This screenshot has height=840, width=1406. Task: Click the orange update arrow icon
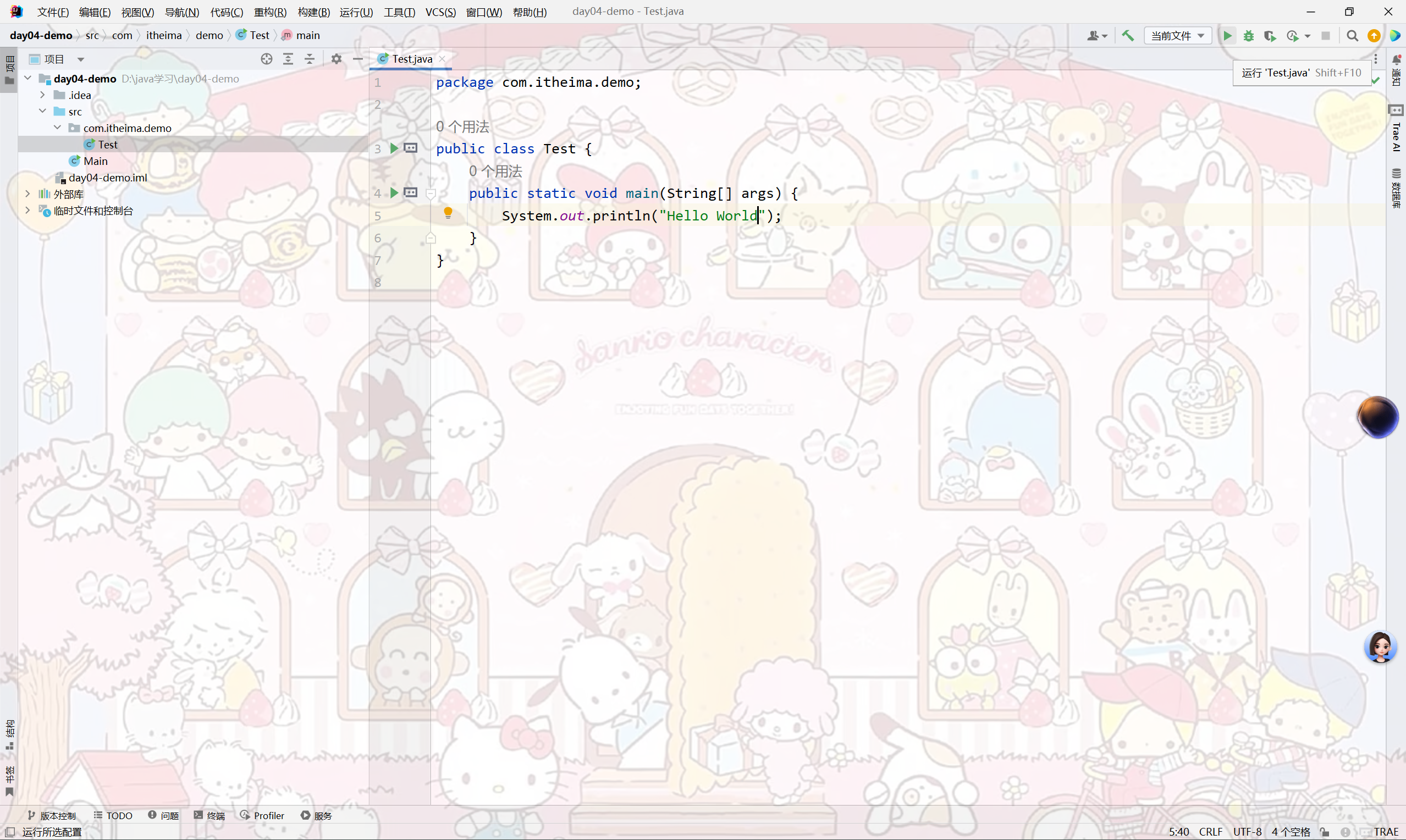click(x=1374, y=36)
